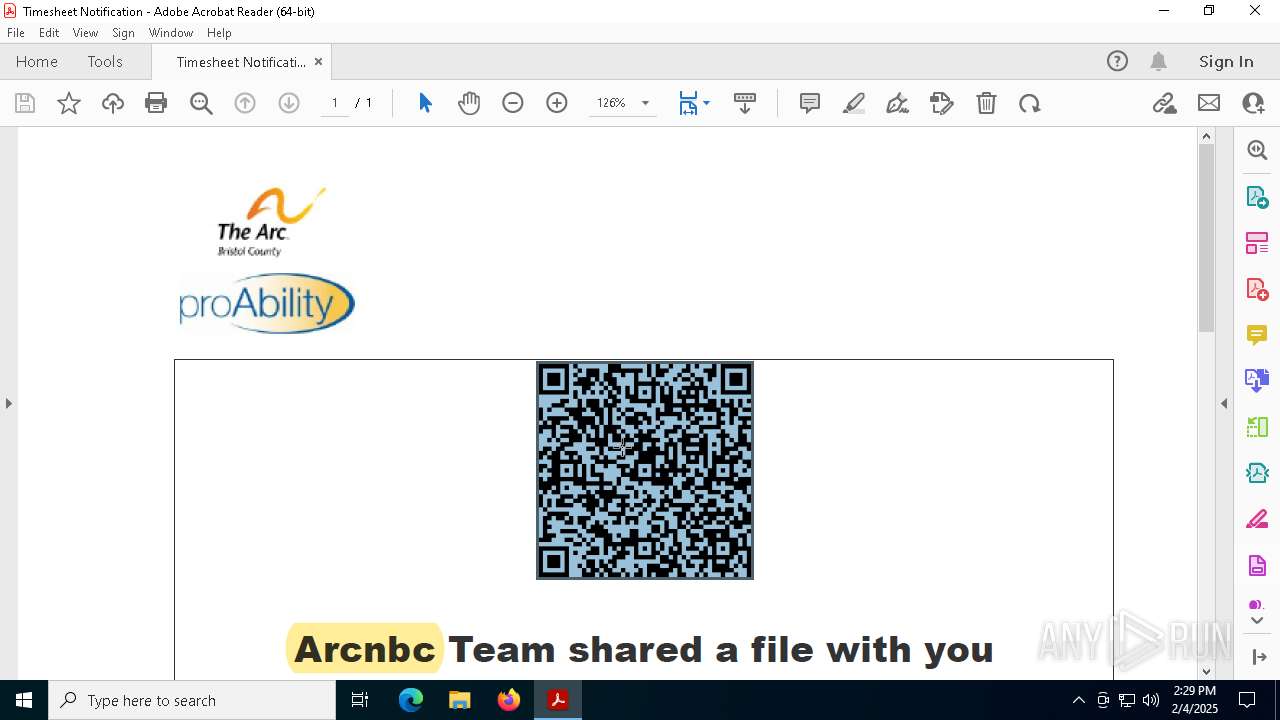Open File Explorer from taskbar
1280x720 pixels.
pos(460,700)
